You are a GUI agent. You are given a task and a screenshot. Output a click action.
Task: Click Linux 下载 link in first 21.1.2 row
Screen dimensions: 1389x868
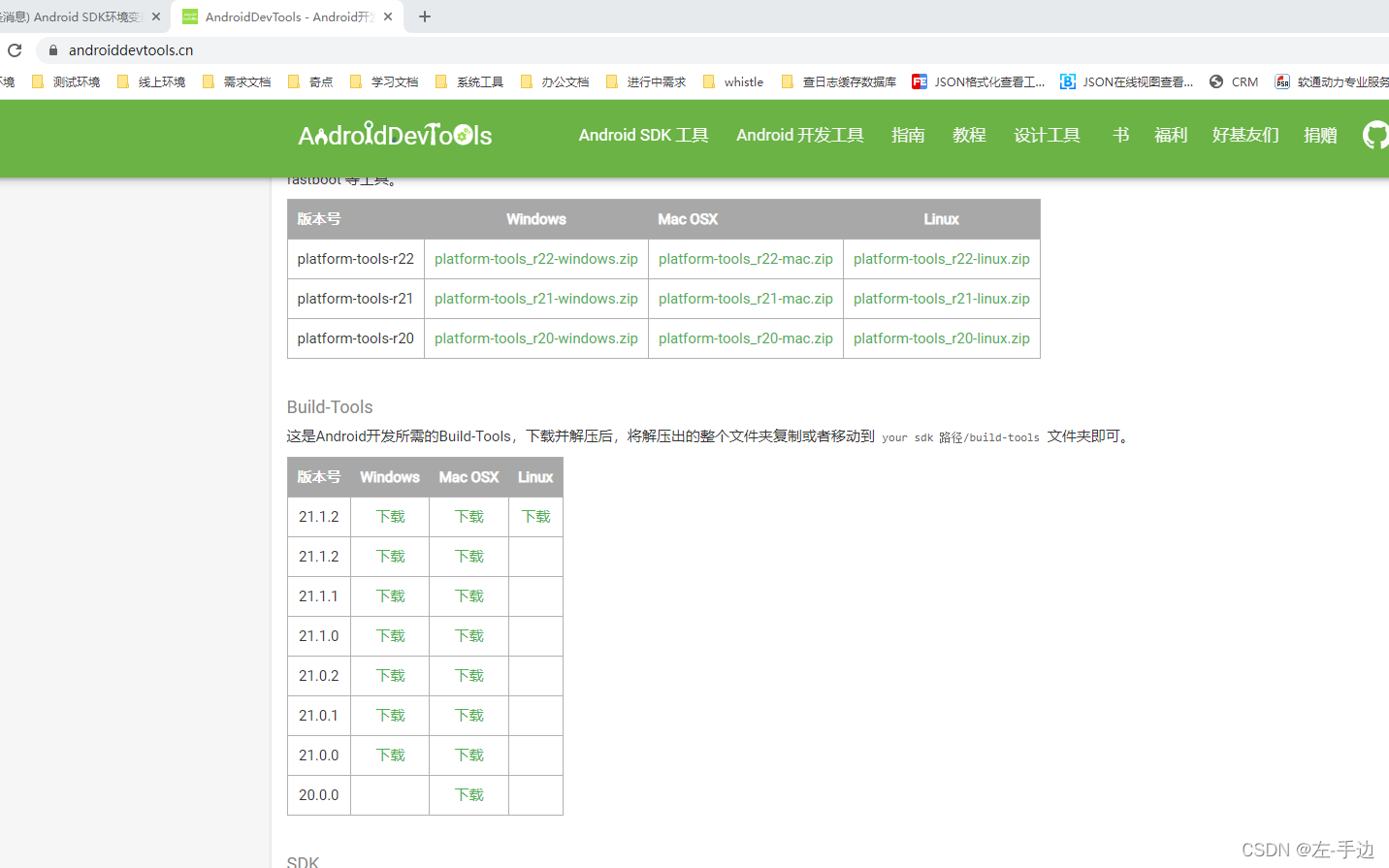[536, 517]
